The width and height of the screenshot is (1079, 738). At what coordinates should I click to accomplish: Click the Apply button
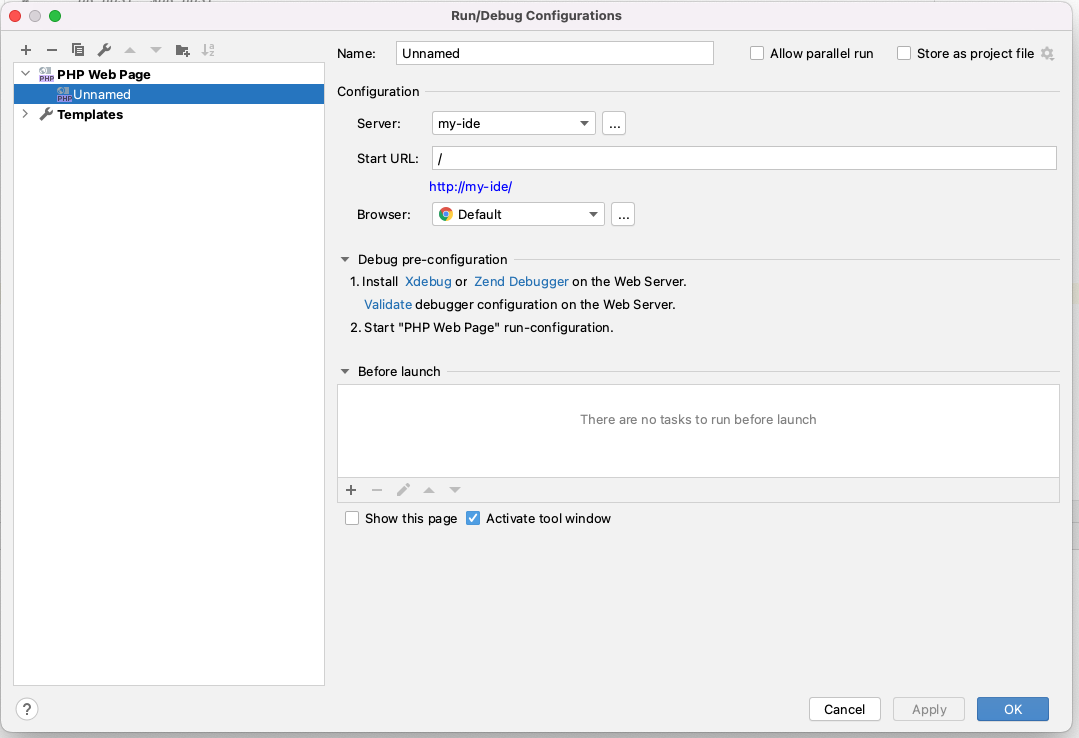point(929,709)
